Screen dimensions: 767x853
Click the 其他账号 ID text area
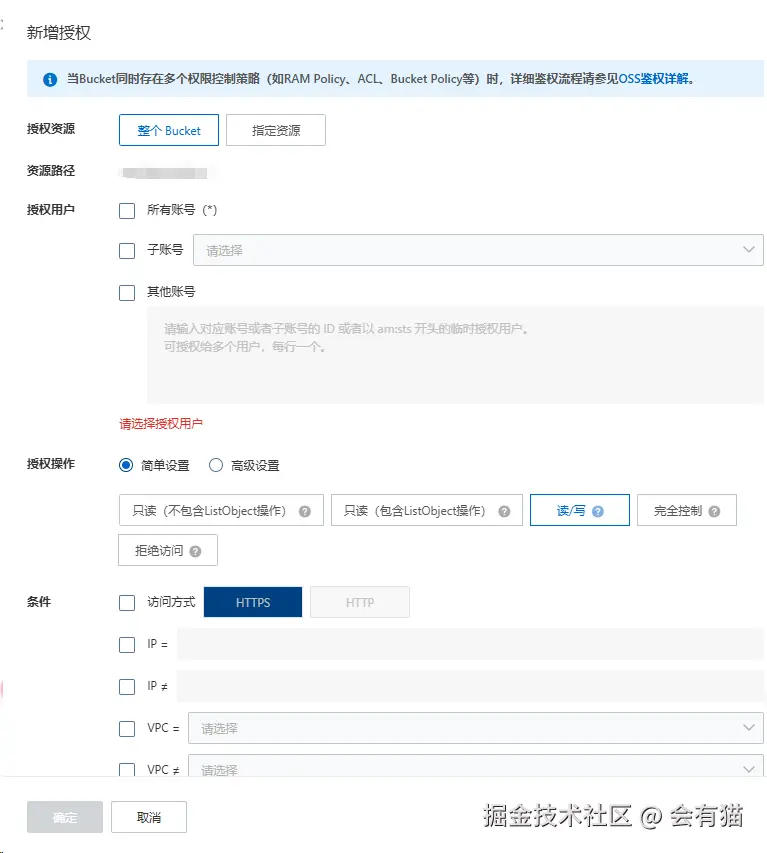(x=455, y=355)
